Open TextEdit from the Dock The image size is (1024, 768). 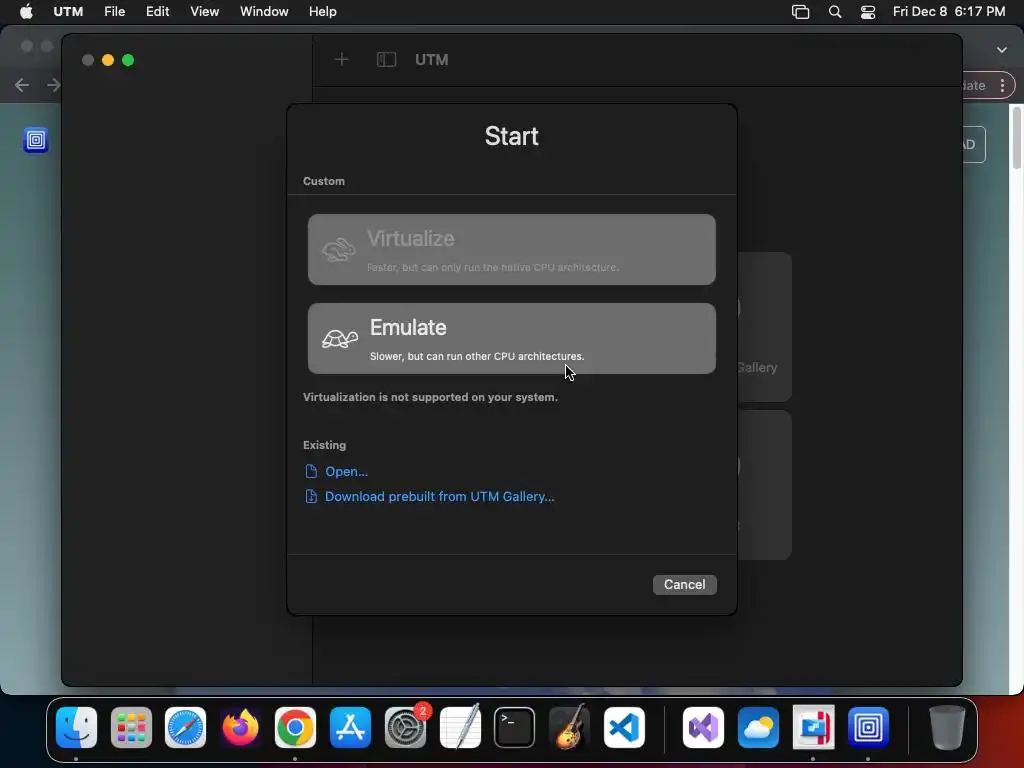(x=460, y=728)
